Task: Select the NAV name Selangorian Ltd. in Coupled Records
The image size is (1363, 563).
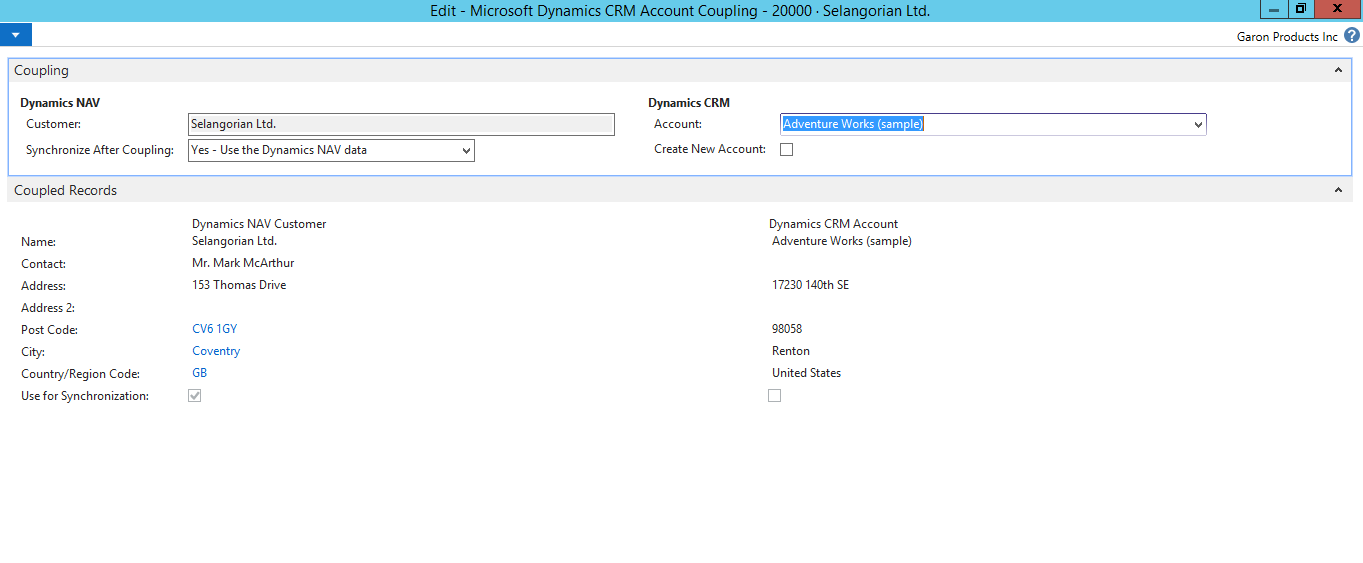Action: click(234, 241)
